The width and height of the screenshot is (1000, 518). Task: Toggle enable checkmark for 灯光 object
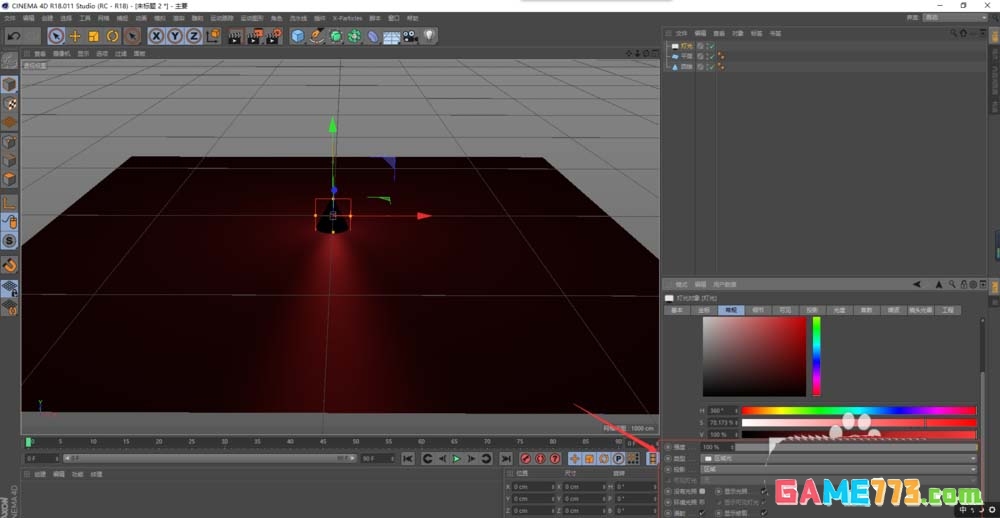coord(711,46)
